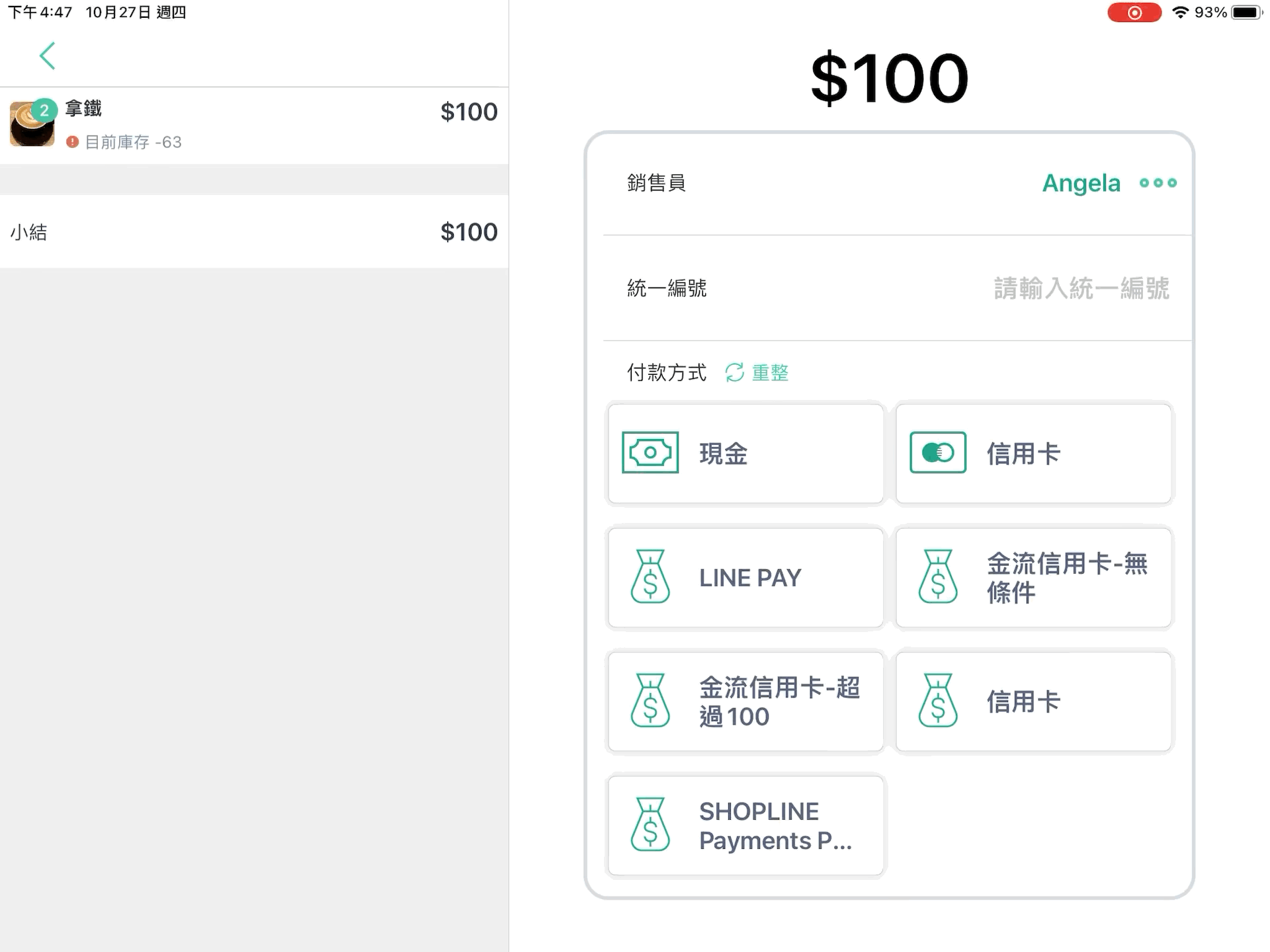Tap the 金流信用卡-無條件 money bag icon

coord(938,576)
